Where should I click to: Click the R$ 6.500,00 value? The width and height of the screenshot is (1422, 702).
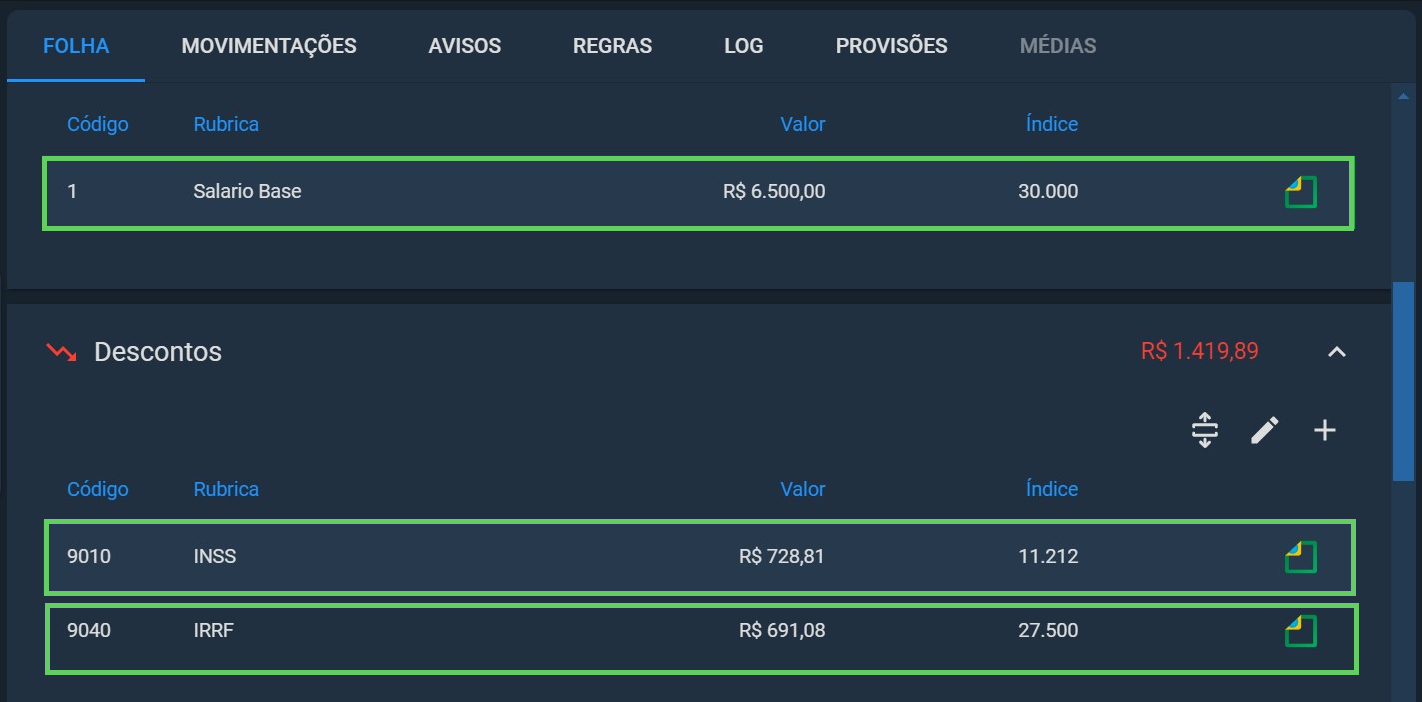[x=774, y=191]
